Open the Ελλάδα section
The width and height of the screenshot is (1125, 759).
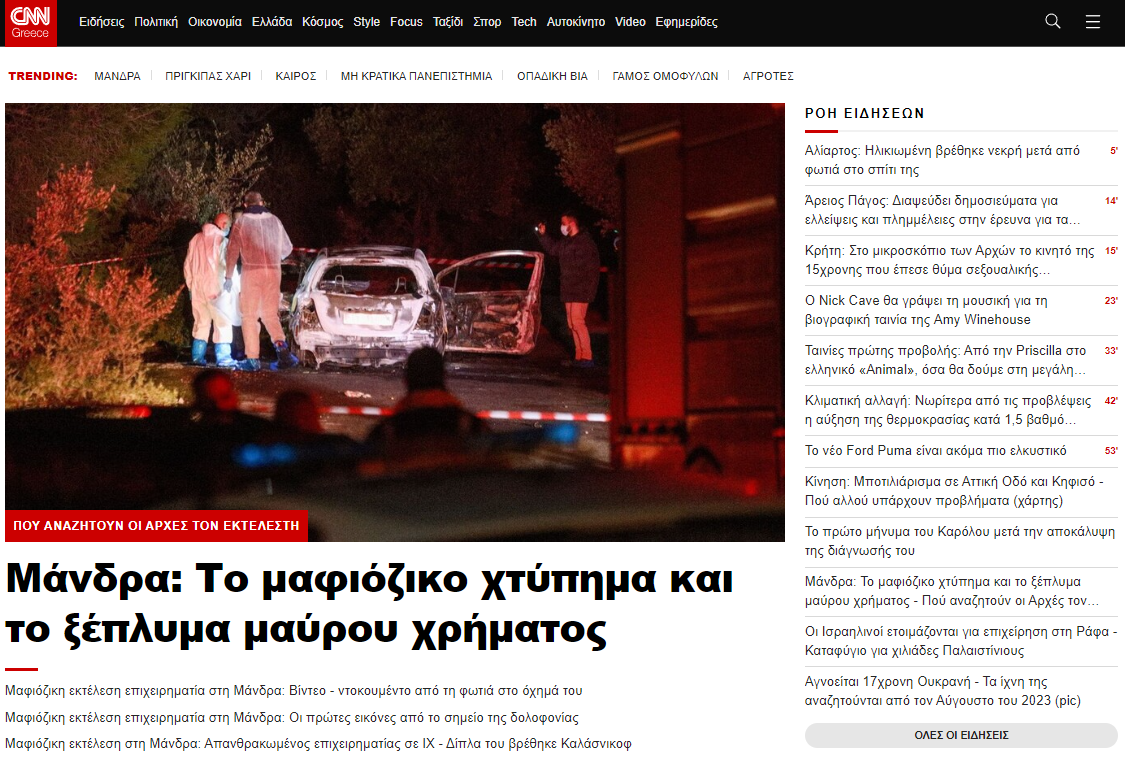tap(272, 22)
